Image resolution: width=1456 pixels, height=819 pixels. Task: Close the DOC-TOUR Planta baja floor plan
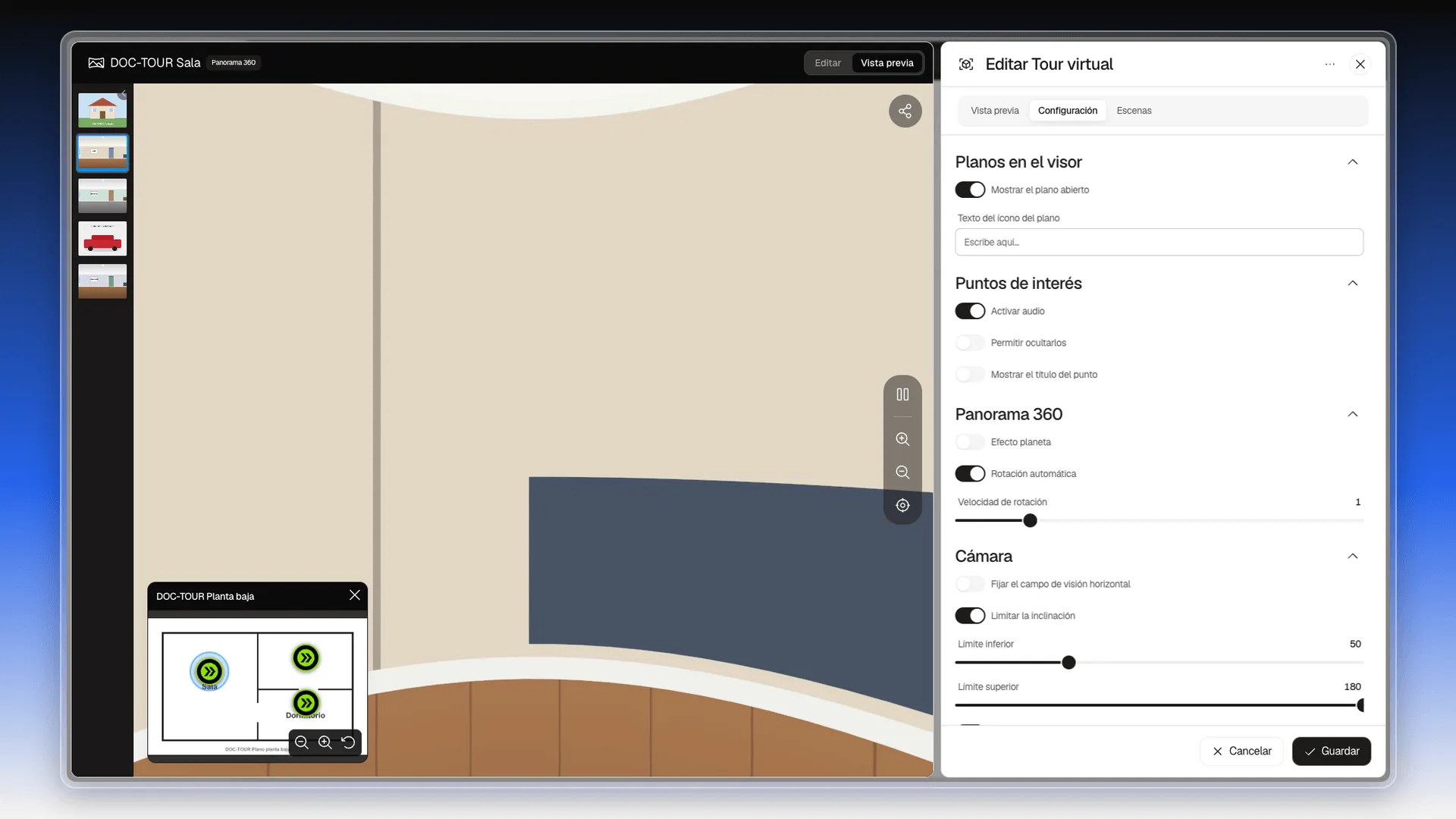[354, 595]
